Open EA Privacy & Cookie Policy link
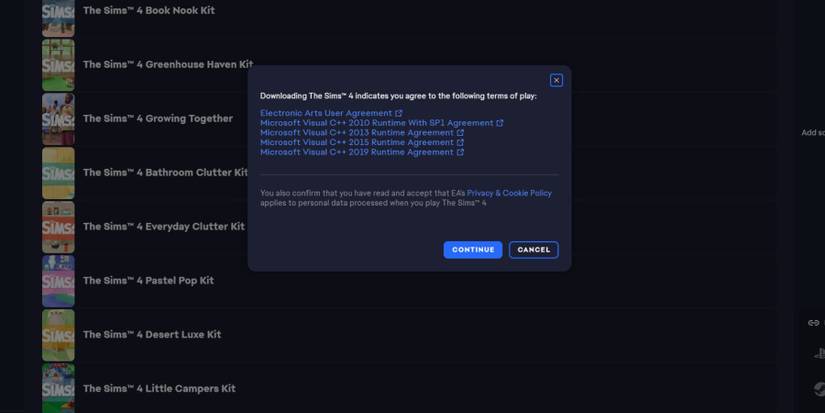The image size is (825, 413). [509, 193]
